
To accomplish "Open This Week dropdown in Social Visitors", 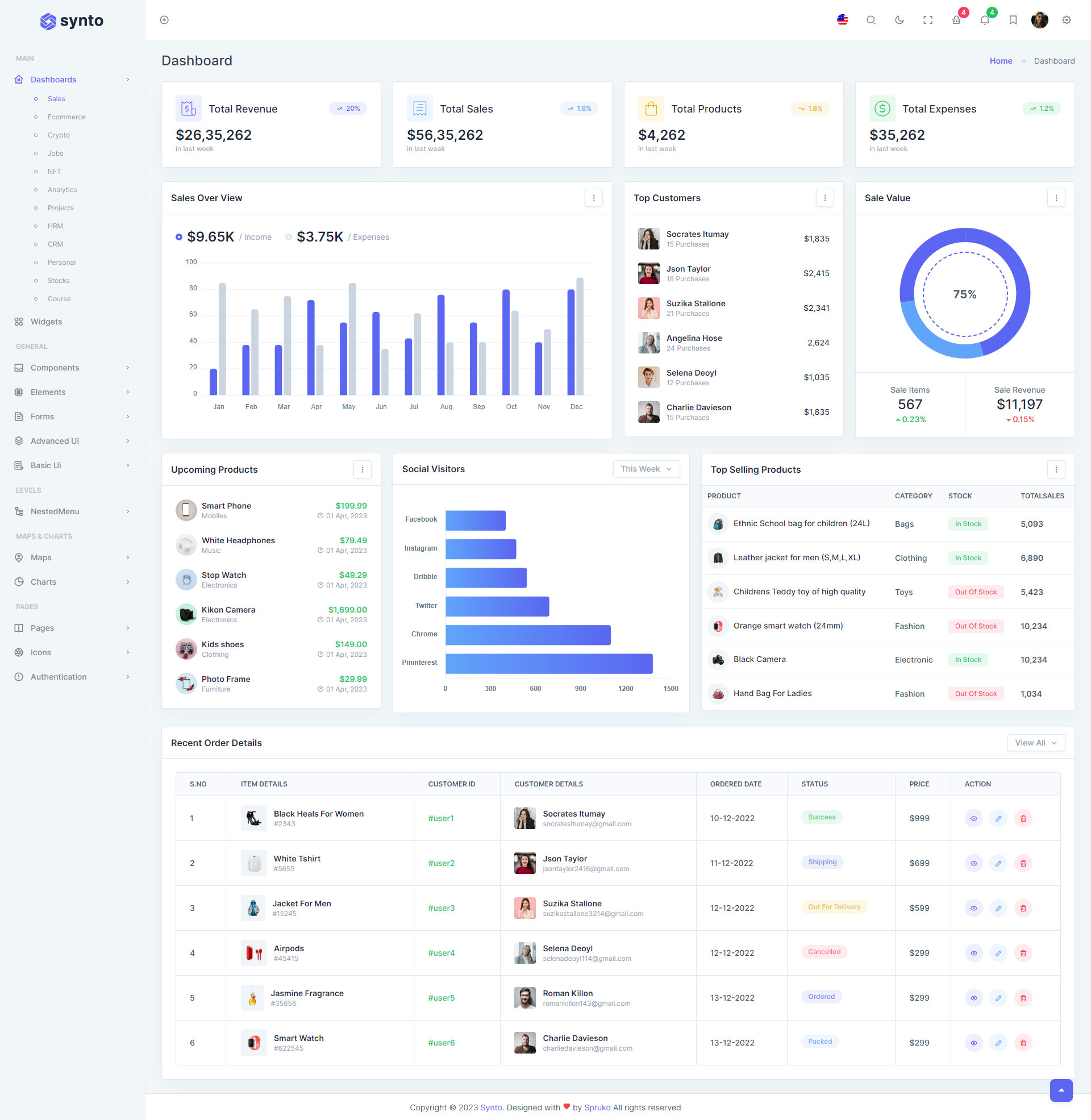I will click(646, 469).
